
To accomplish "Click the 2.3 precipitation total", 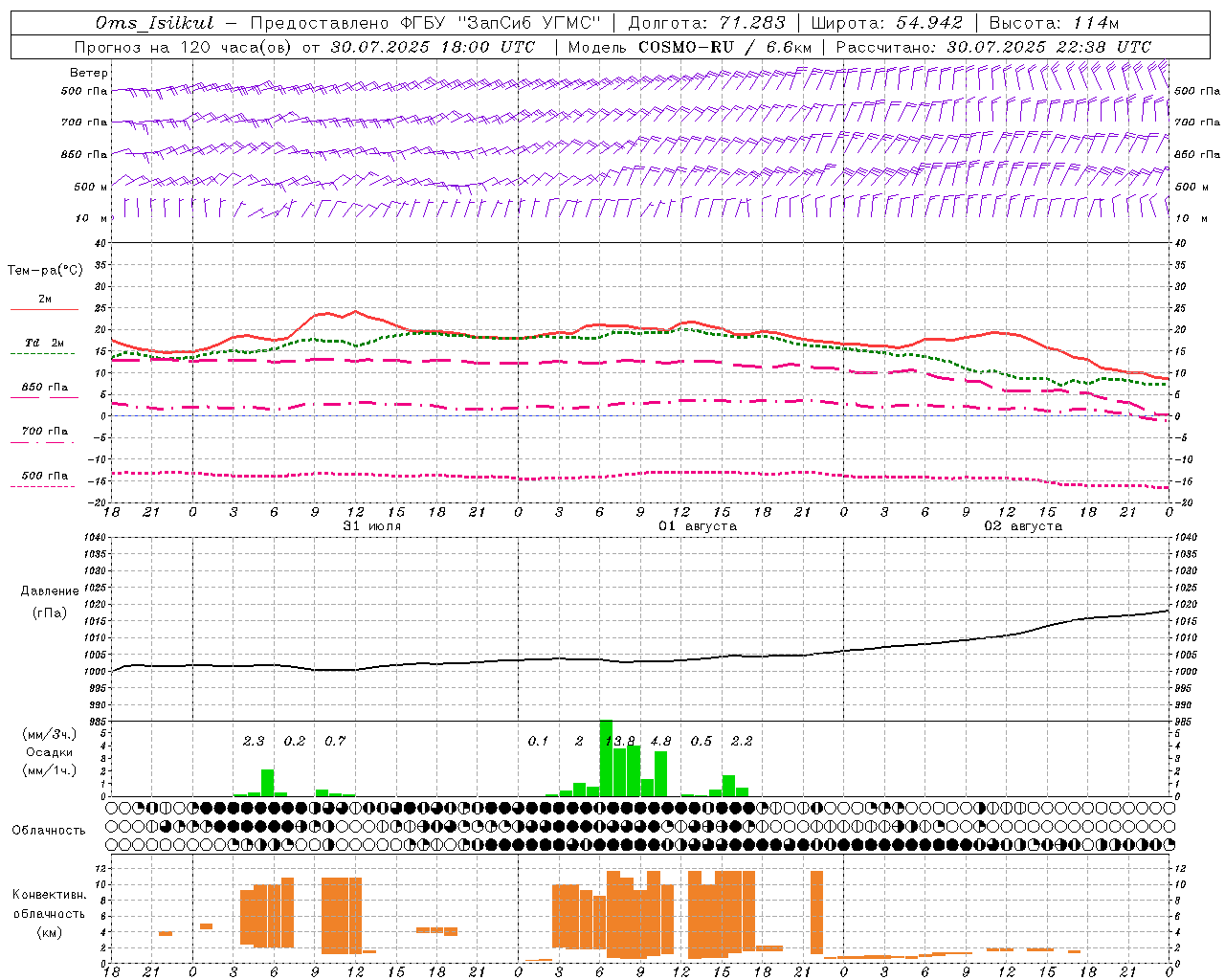I will coord(254,742).
